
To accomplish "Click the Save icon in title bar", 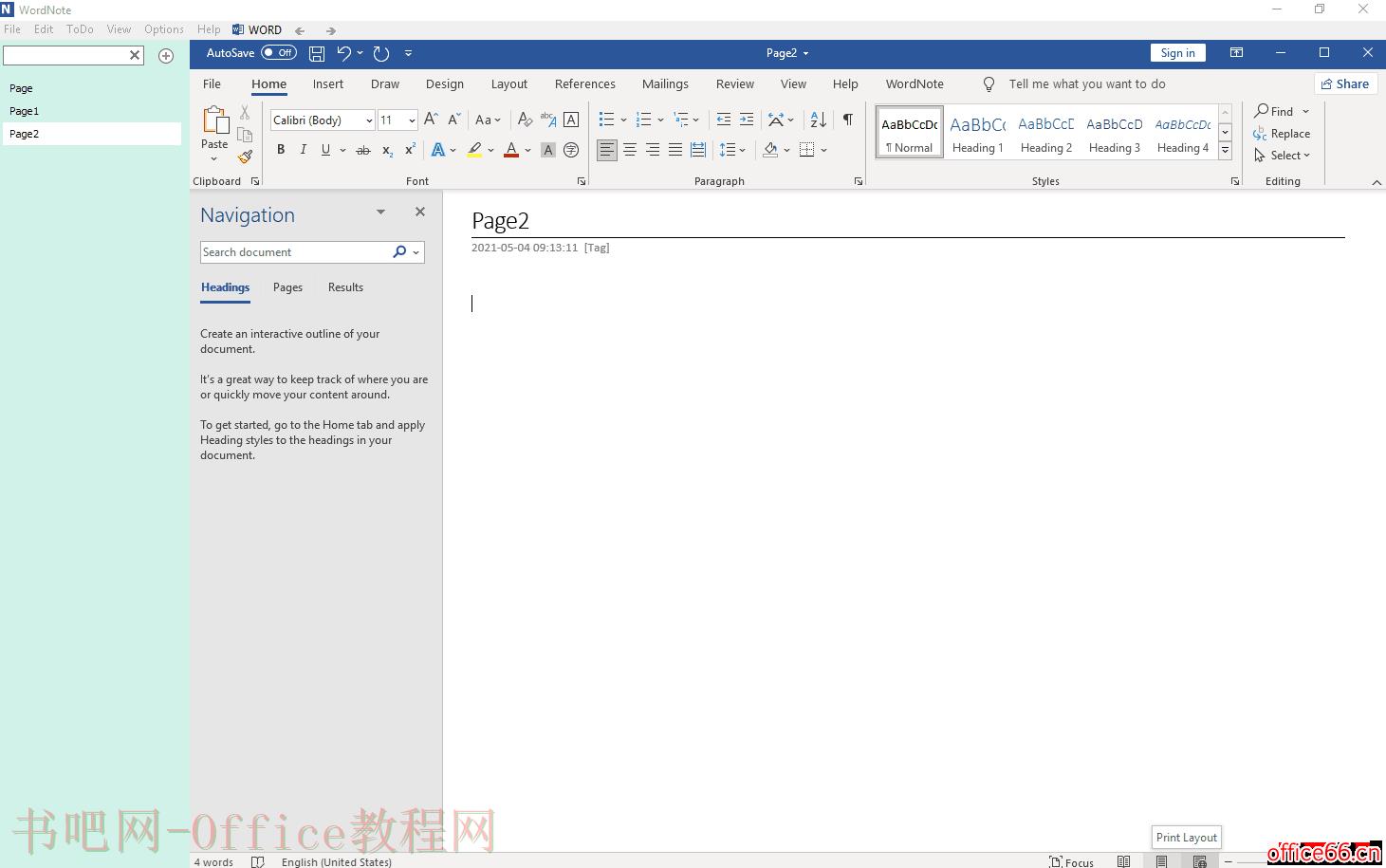I will pyautogui.click(x=317, y=53).
